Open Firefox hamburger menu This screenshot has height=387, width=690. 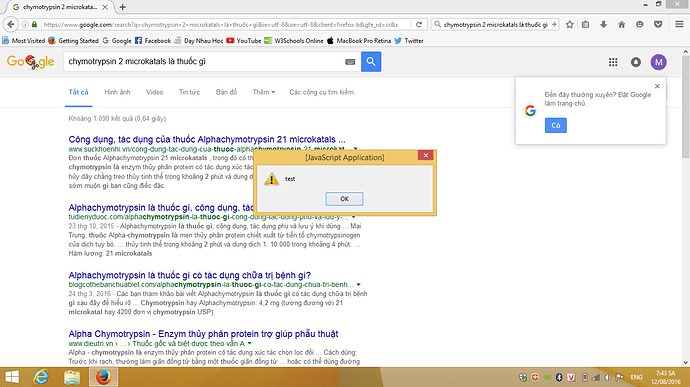[679, 25]
